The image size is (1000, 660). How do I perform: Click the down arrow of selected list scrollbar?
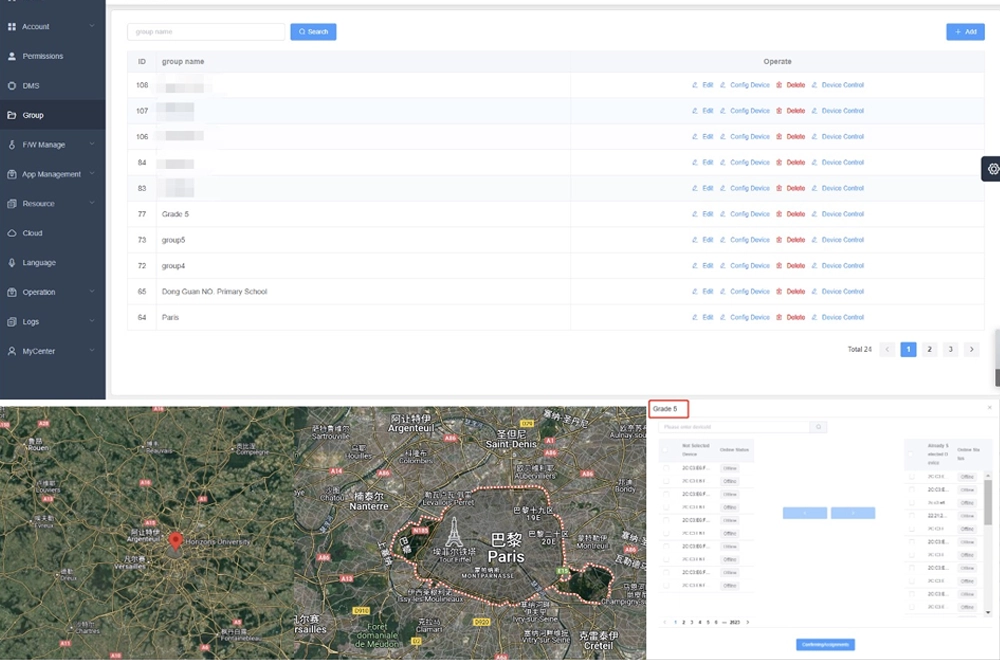[x=988, y=612]
